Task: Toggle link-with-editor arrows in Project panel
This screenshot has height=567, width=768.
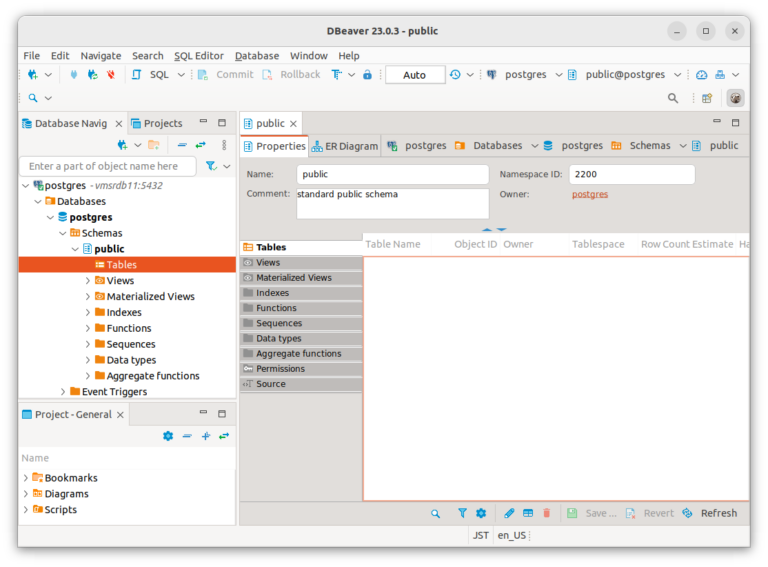Action: click(x=224, y=436)
